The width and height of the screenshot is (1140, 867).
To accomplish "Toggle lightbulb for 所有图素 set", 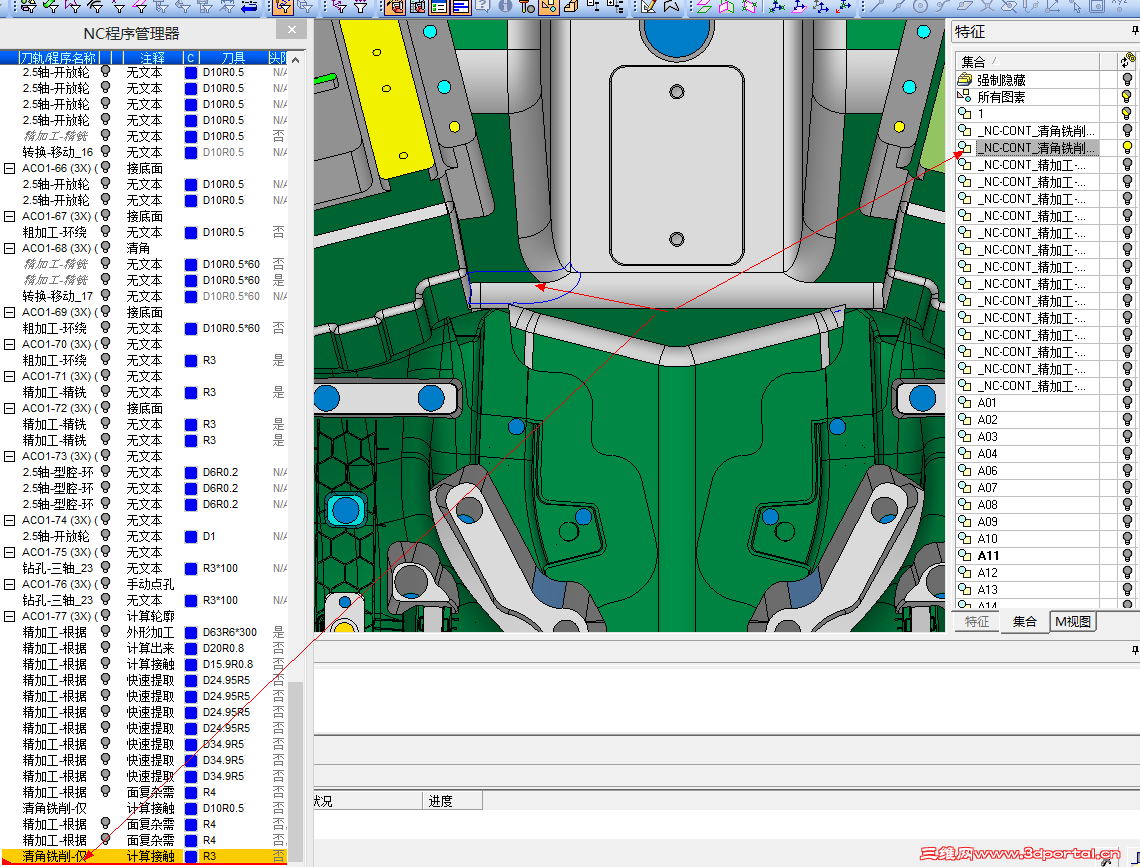I will pyautogui.click(x=1128, y=96).
